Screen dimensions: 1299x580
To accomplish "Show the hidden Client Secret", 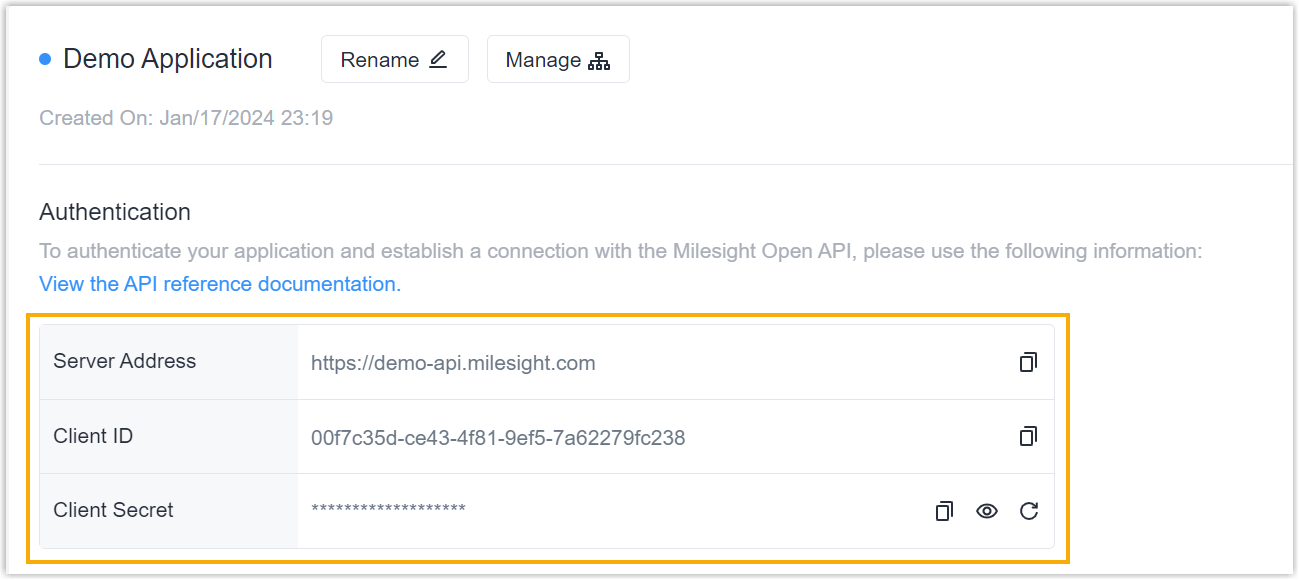I will pos(987,511).
